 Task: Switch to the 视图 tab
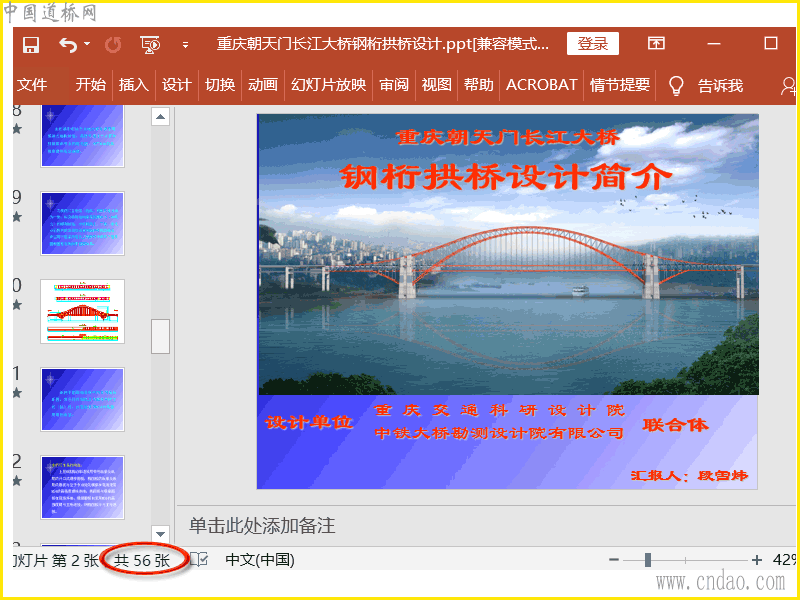(x=437, y=85)
